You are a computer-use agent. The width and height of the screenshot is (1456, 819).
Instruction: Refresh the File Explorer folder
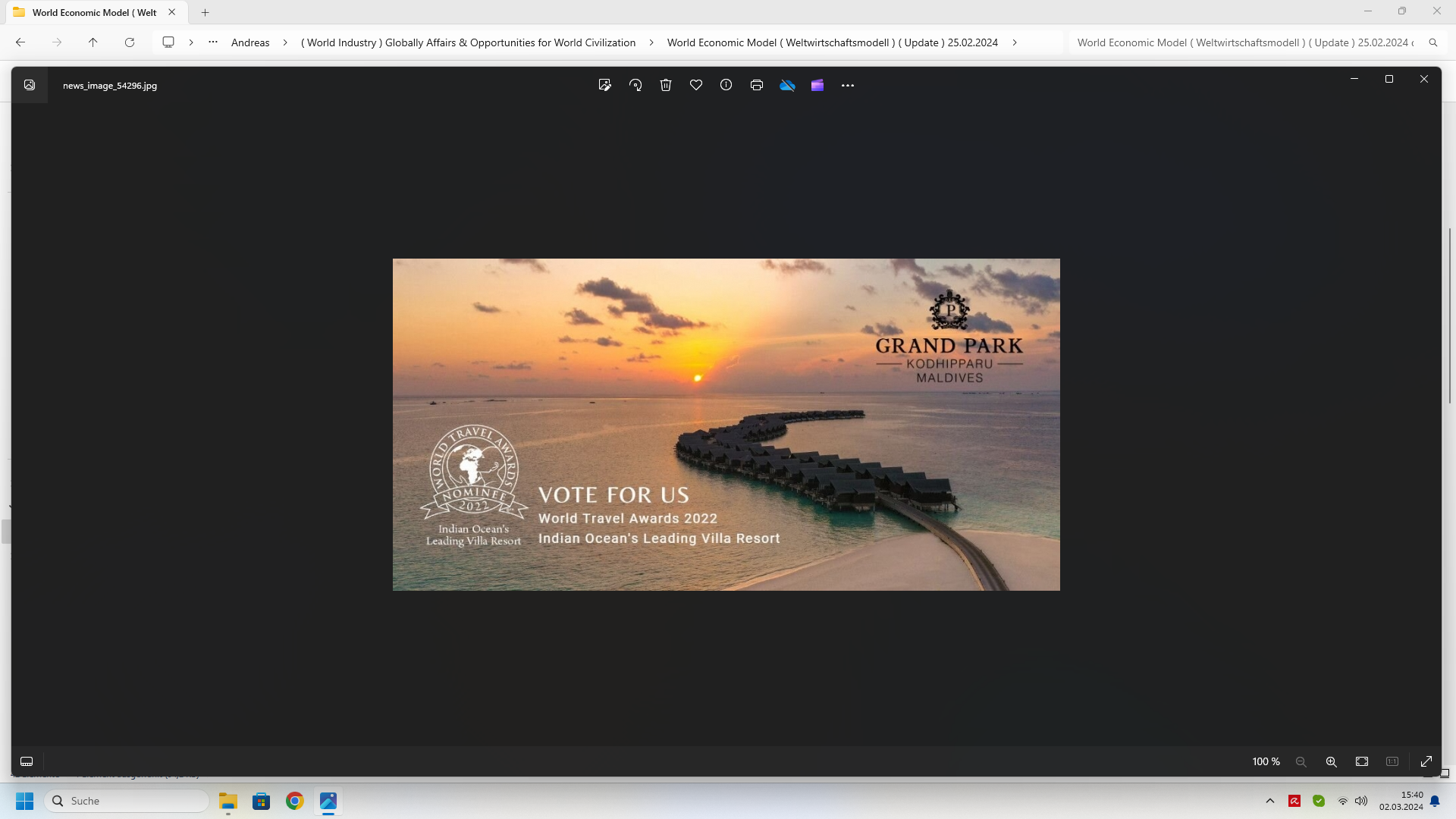tap(130, 42)
